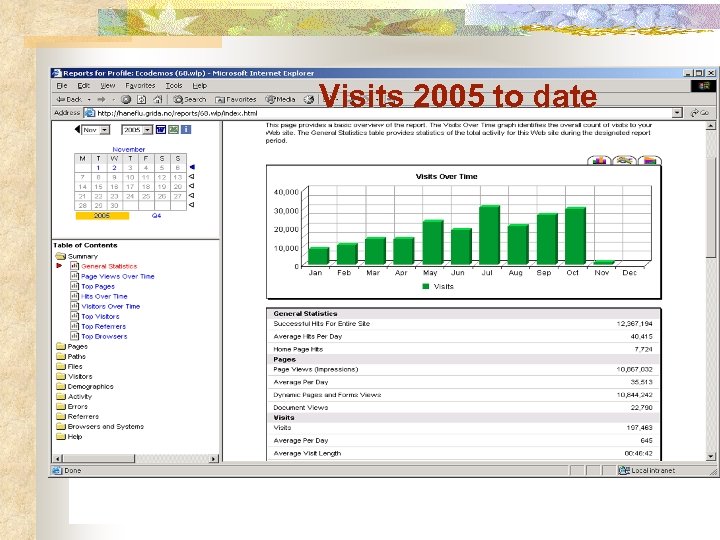Collapse the Summary folder

(x=61, y=256)
